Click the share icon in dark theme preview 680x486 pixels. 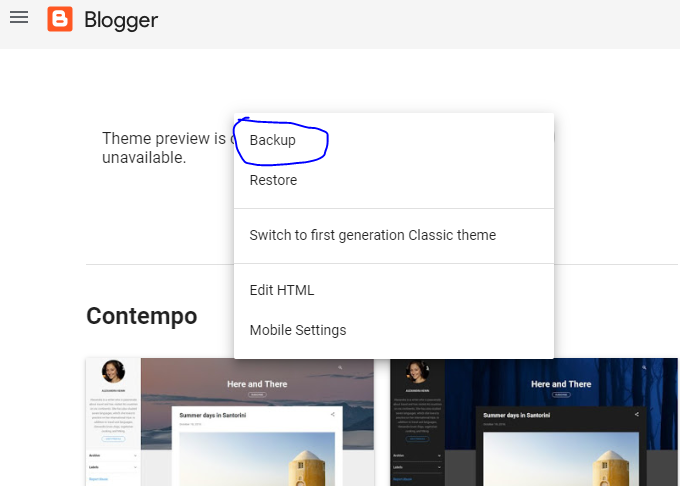pyautogui.click(x=637, y=414)
